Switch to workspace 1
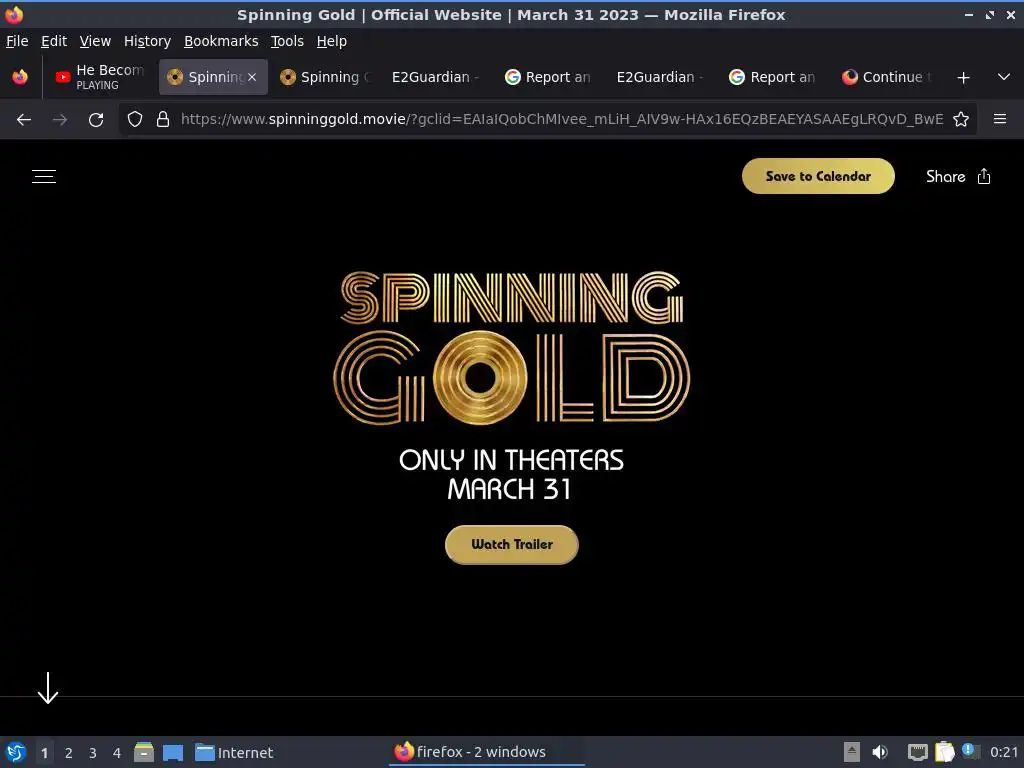Viewport: 1024px width, 768px height. click(x=44, y=753)
